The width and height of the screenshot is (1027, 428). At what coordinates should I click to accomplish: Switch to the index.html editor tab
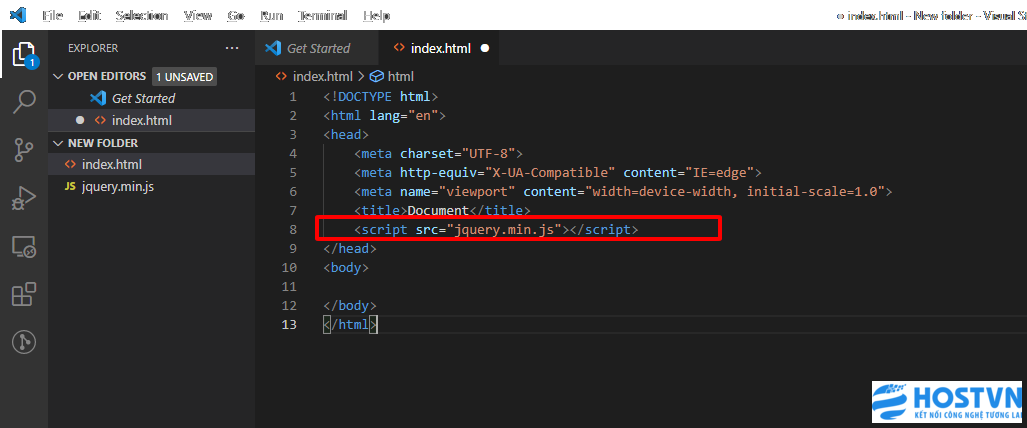(x=439, y=48)
